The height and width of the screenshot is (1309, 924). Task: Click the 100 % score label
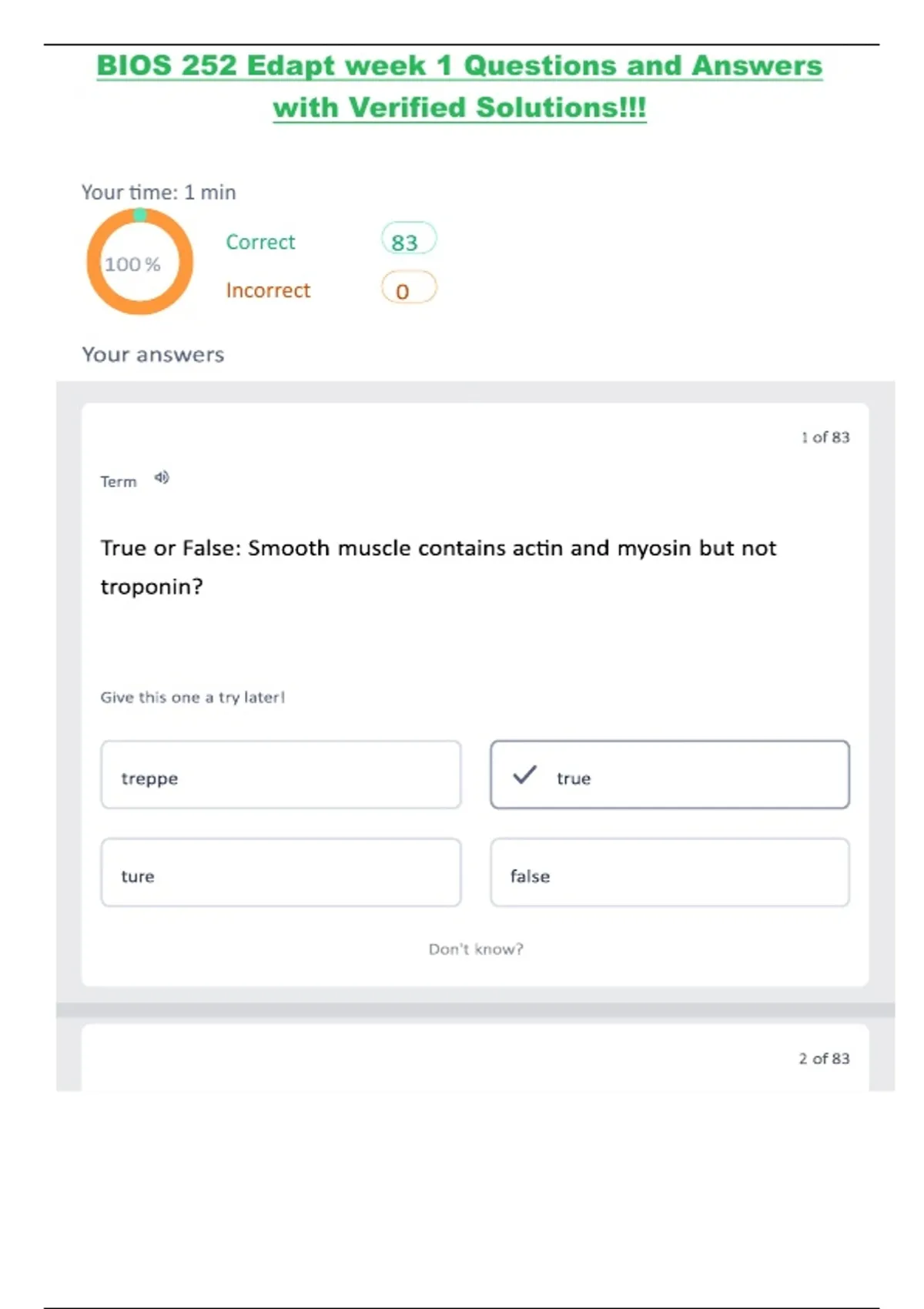pos(132,265)
